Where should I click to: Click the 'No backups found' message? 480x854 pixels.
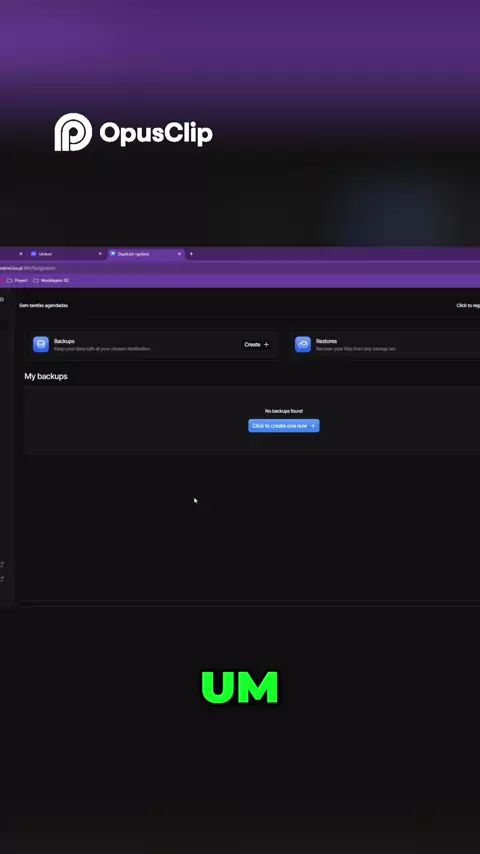(x=283, y=411)
